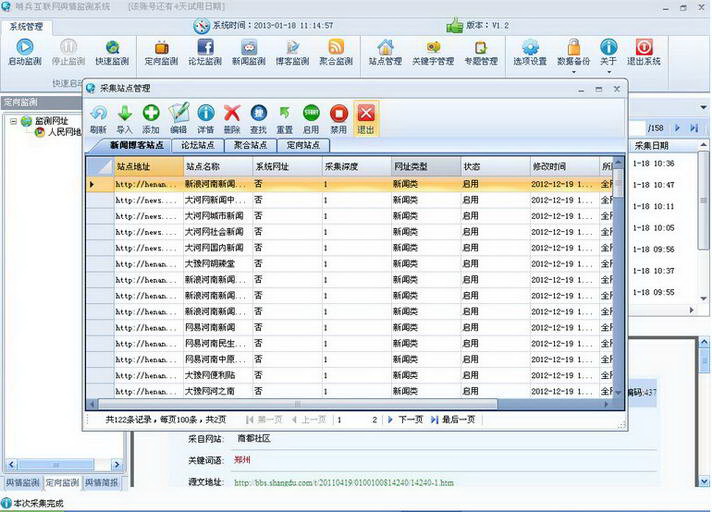Viewport: 712px width, 512px height.
Task: Open 定向监测 targeted monitoring icon
Action: [161, 52]
